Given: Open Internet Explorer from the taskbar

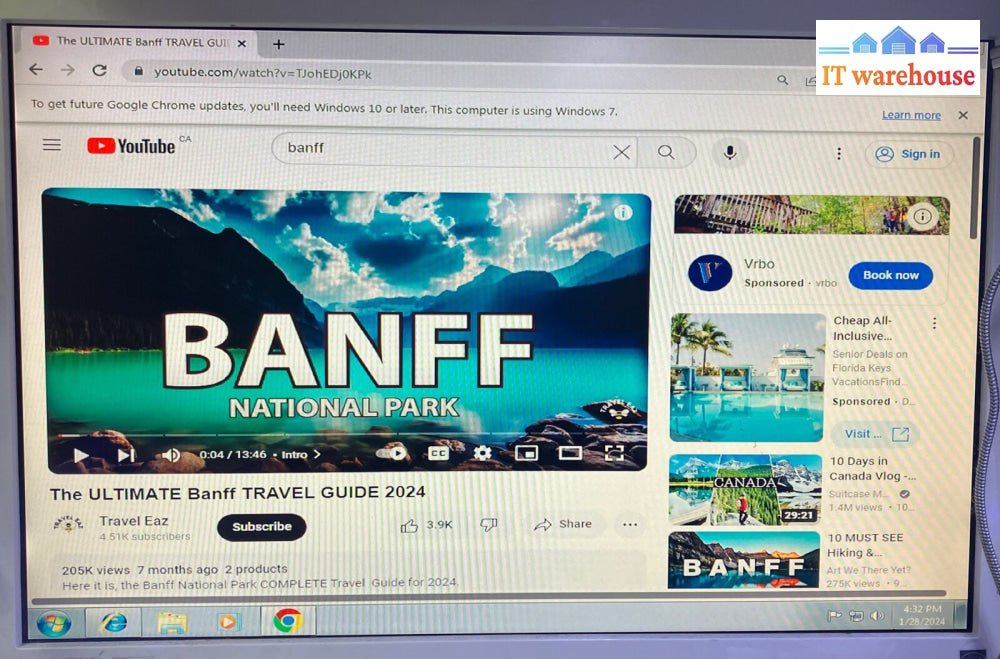Looking at the screenshot, I should pyautogui.click(x=113, y=622).
